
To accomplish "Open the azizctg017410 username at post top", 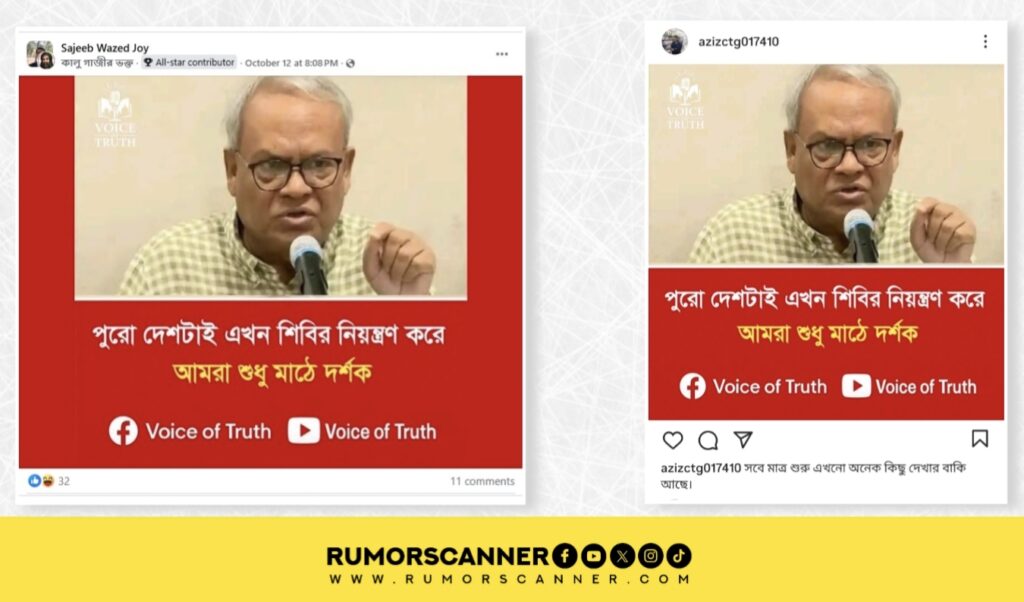I will pyautogui.click(x=739, y=42).
